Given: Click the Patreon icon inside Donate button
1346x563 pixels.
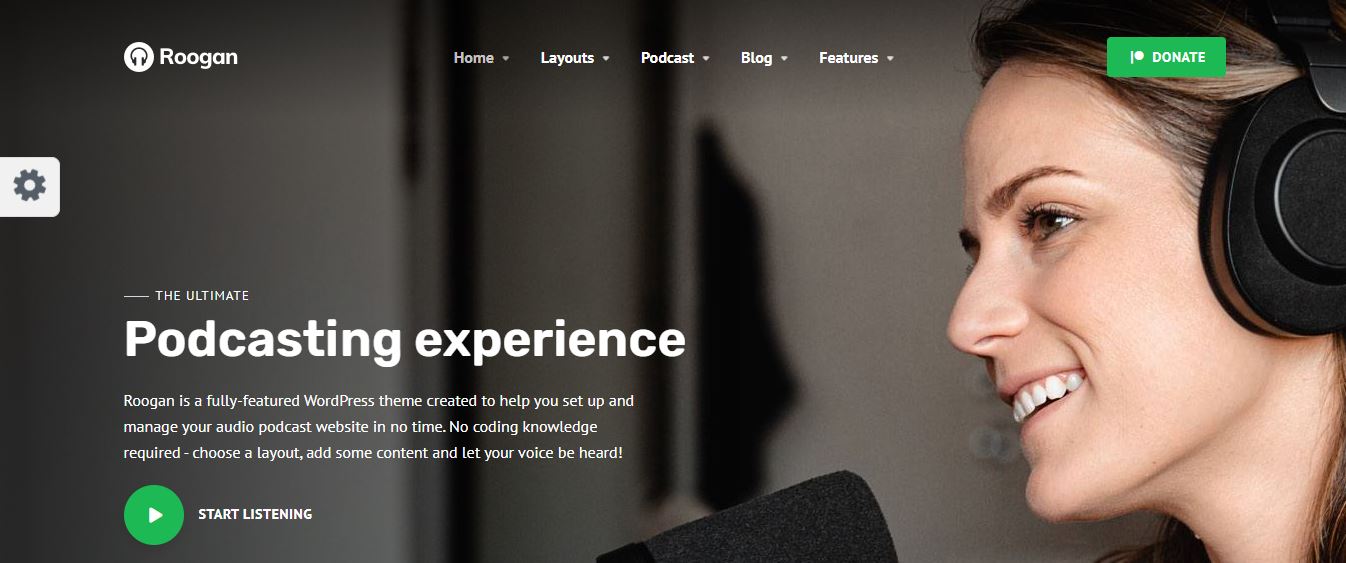Looking at the screenshot, I should pos(1137,57).
